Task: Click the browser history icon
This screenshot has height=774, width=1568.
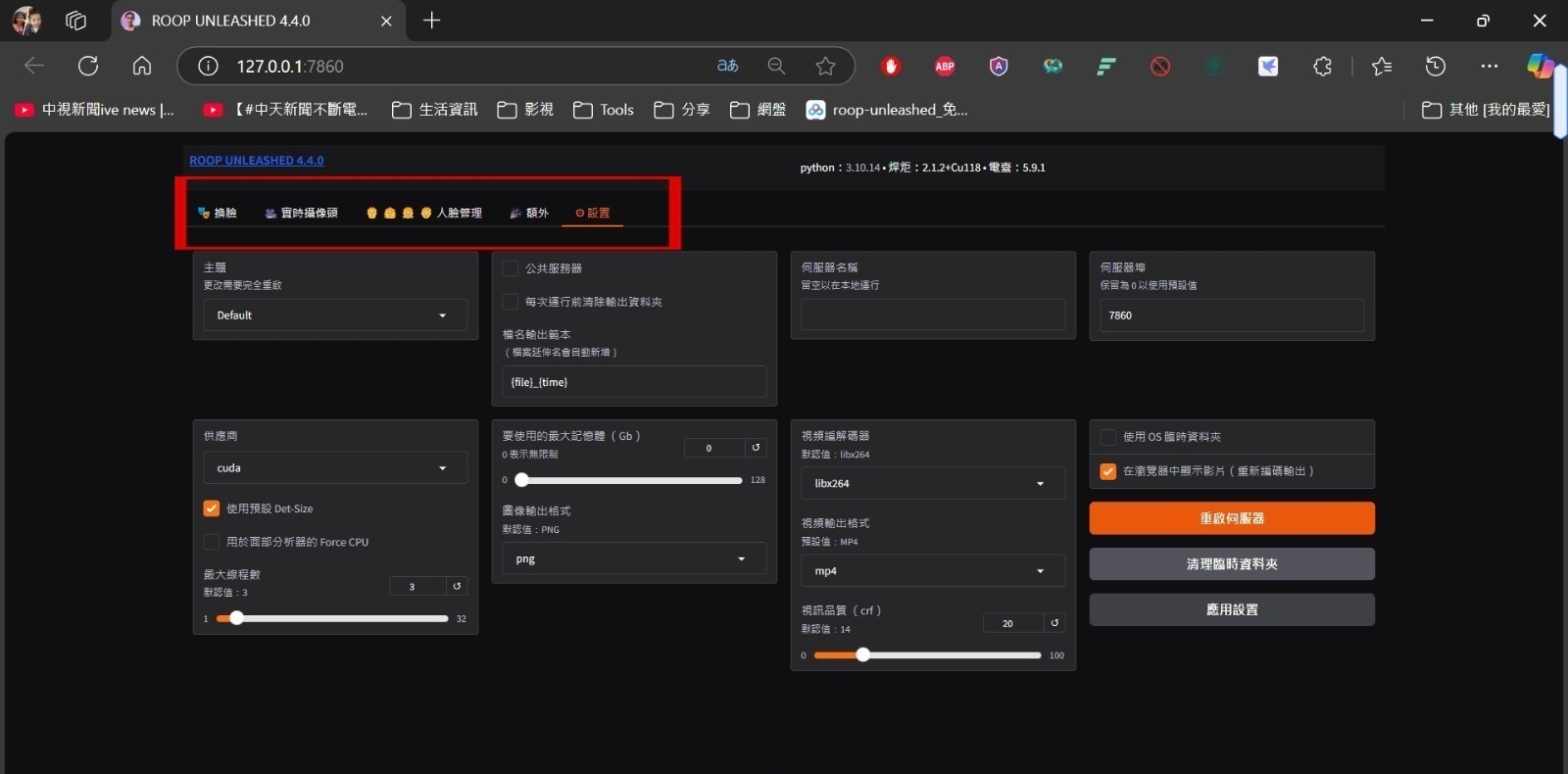Action: pos(1436,66)
